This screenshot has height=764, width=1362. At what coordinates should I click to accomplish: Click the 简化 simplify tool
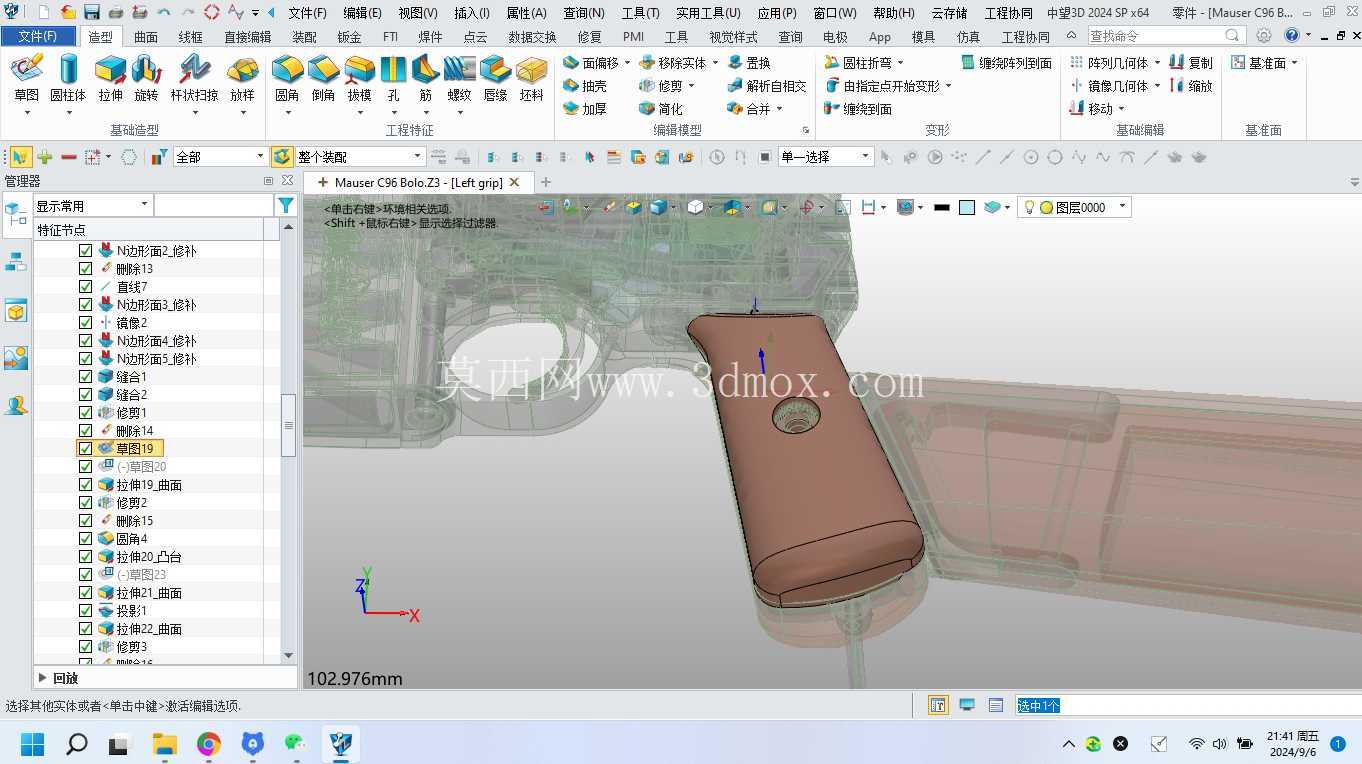(x=661, y=109)
